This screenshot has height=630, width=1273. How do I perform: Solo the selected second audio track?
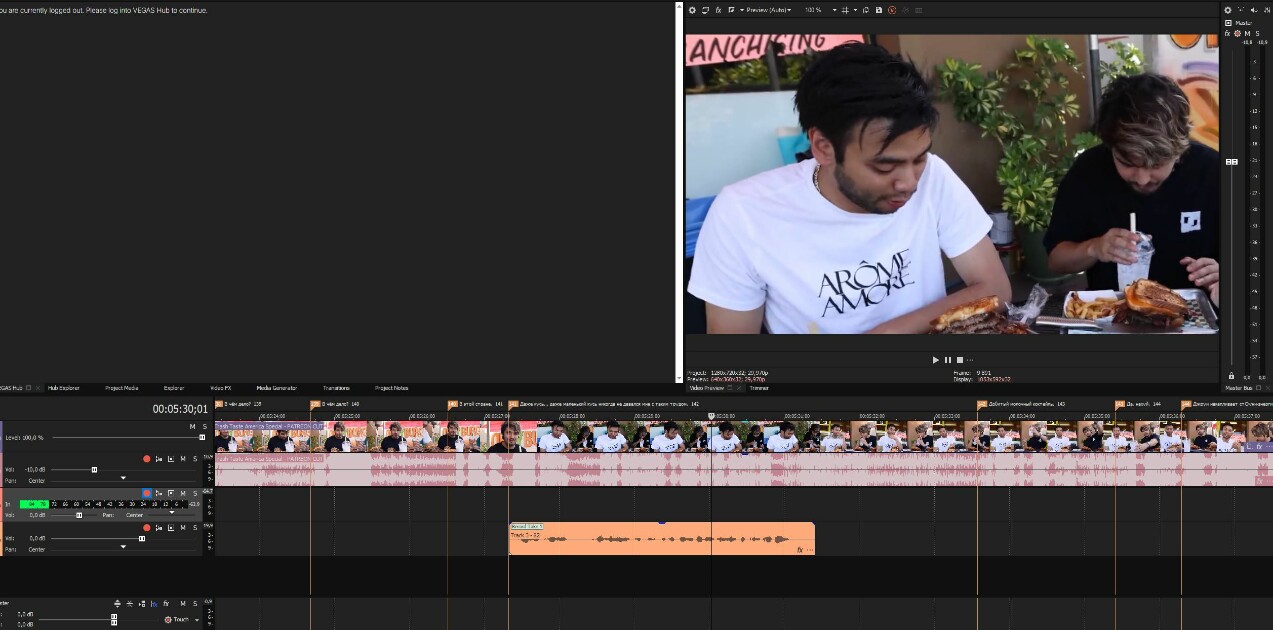(x=195, y=493)
